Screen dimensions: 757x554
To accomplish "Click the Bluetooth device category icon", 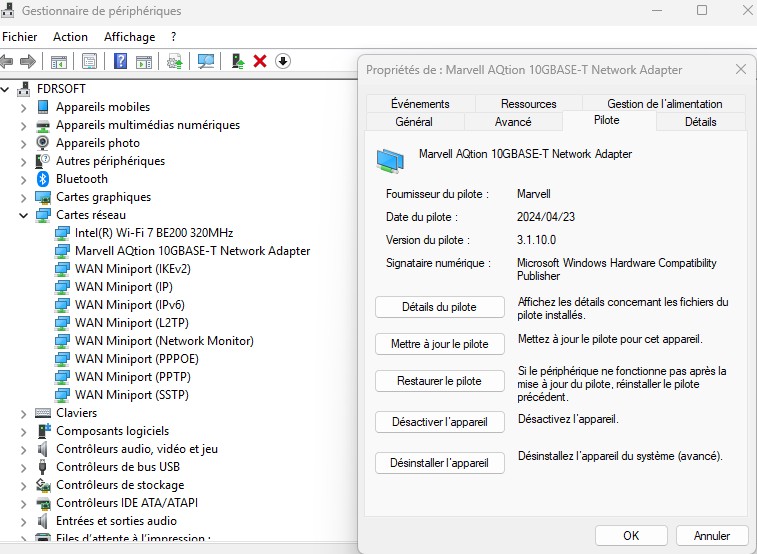I will pyautogui.click(x=43, y=179).
